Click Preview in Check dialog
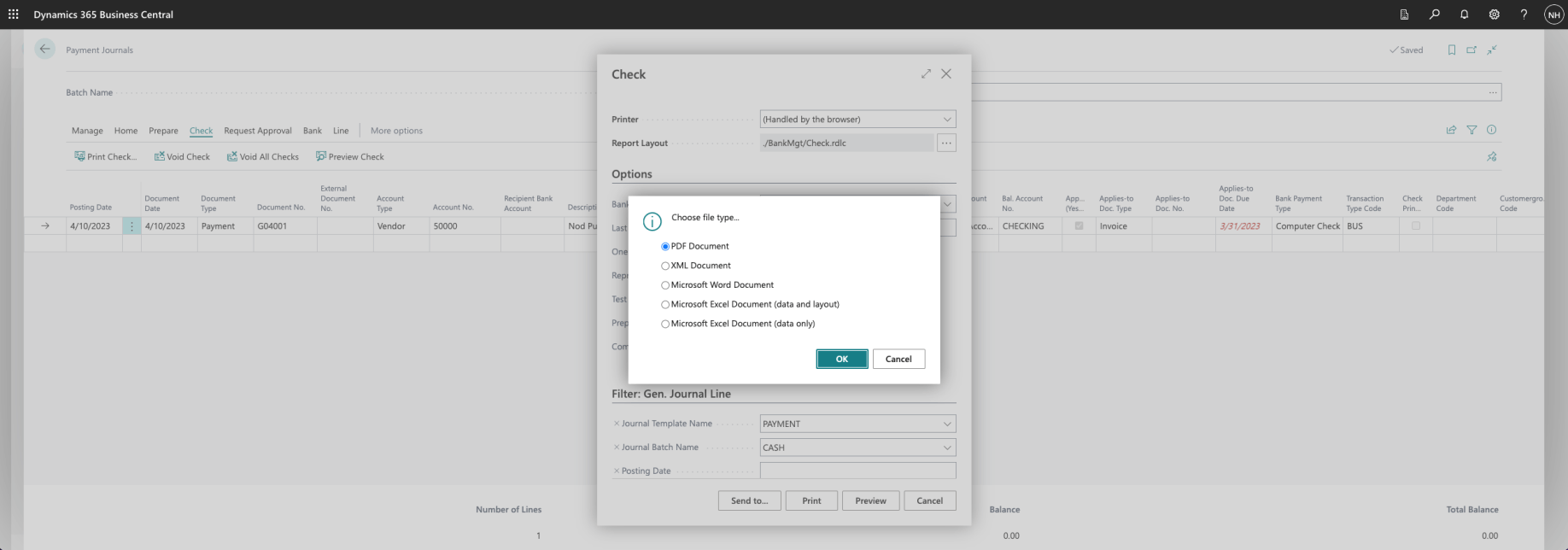 (870, 500)
